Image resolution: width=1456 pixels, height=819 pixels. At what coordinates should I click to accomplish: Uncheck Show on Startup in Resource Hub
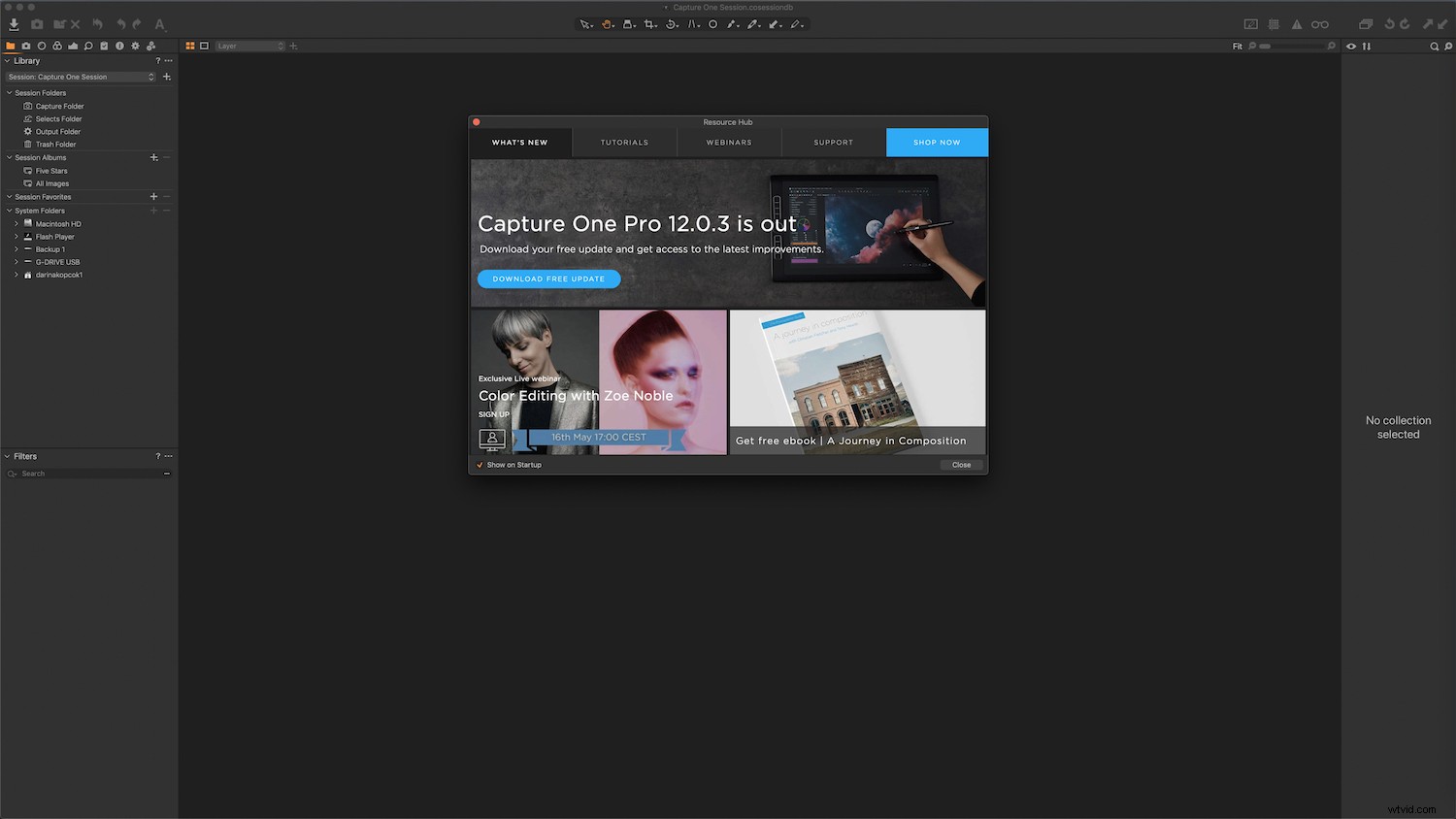[x=480, y=465]
